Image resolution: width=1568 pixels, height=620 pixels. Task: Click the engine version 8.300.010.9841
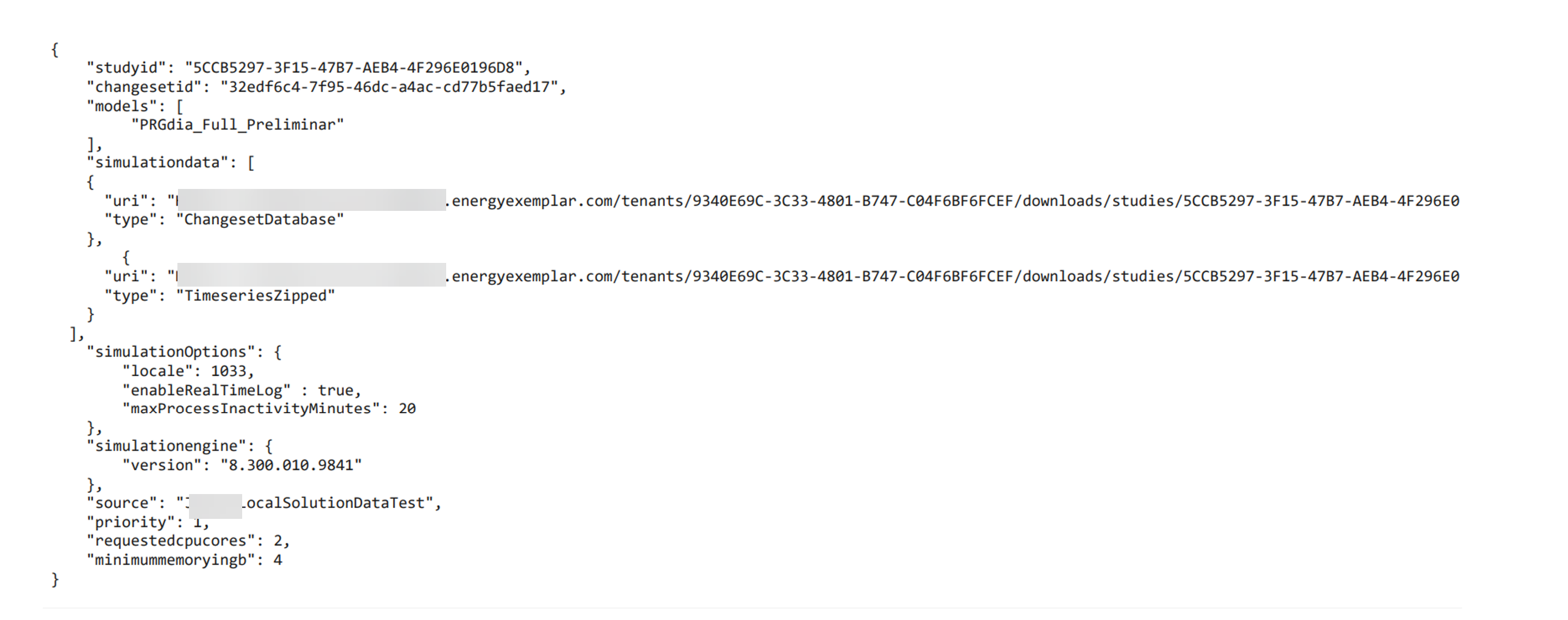tap(291, 466)
